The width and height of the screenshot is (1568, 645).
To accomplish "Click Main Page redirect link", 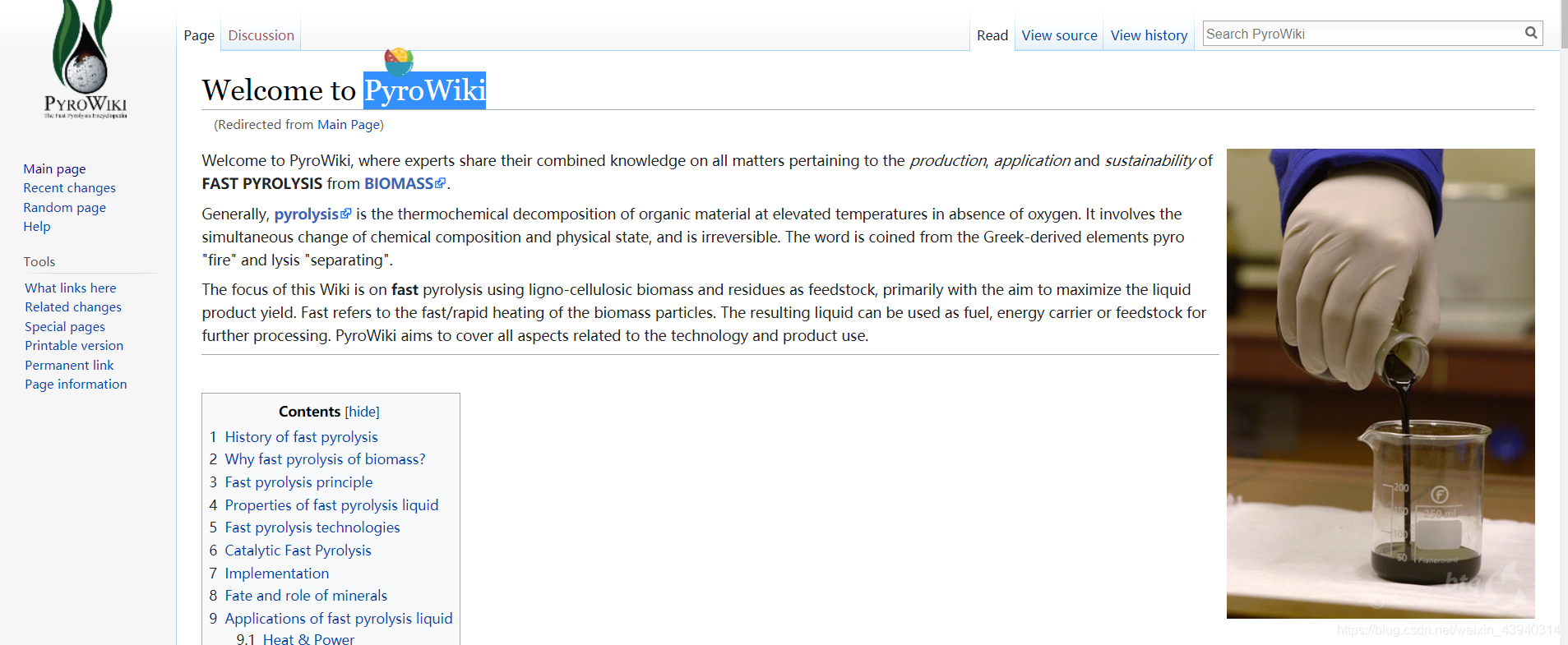I will [349, 125].
